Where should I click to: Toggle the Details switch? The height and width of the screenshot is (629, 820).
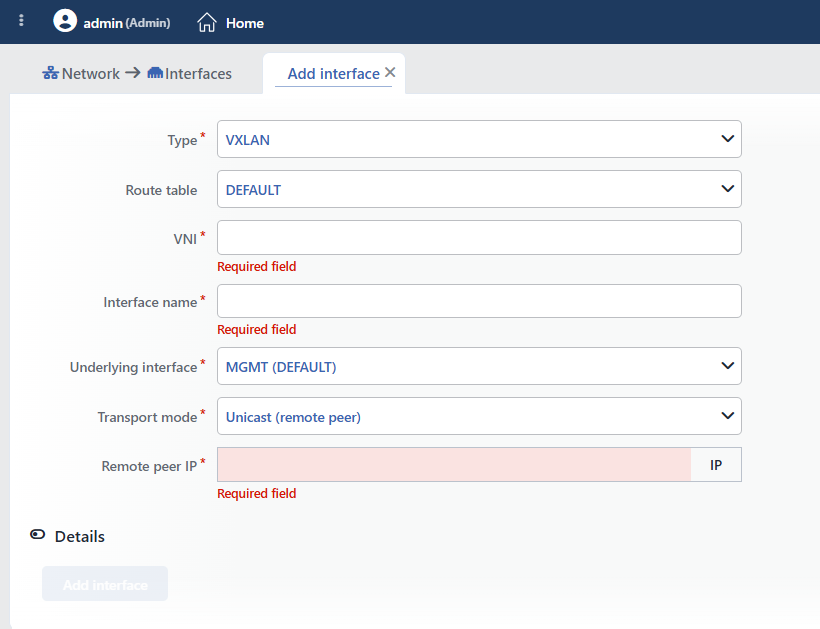[38, 534]
